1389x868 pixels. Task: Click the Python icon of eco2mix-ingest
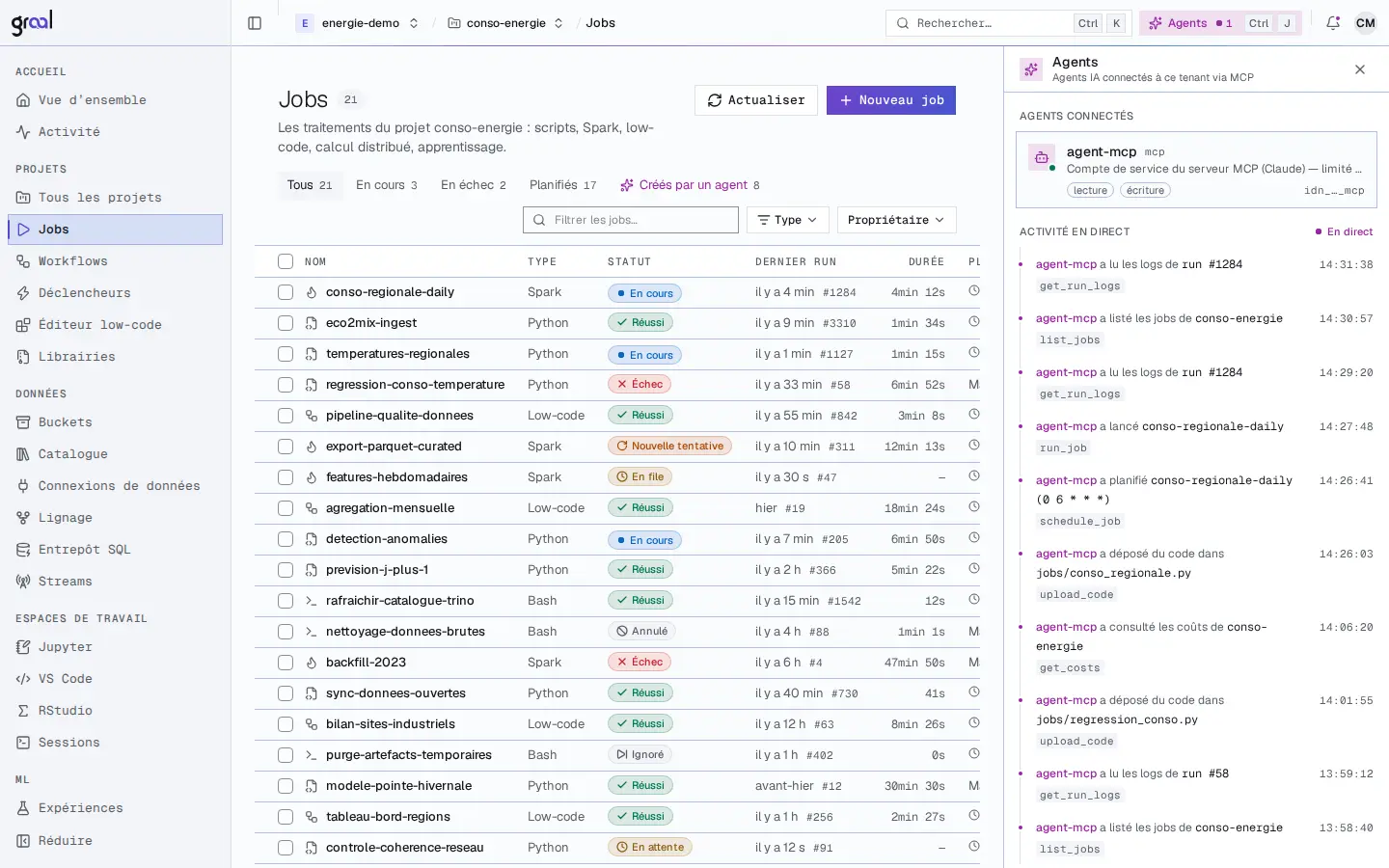pyautogui.click(x=312, y=323)
